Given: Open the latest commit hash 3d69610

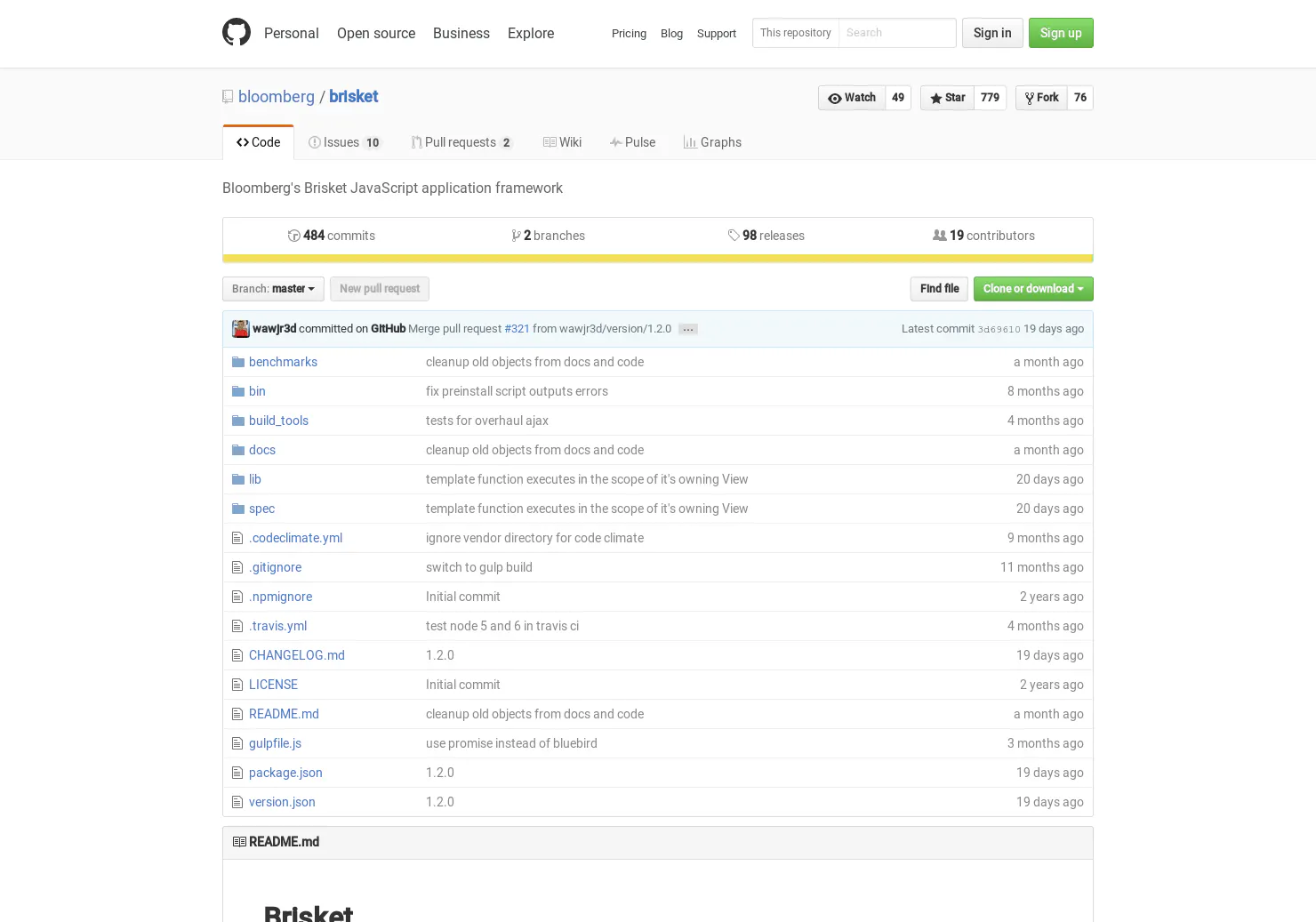Looking at the screenshot, I should tap(999, 329).
